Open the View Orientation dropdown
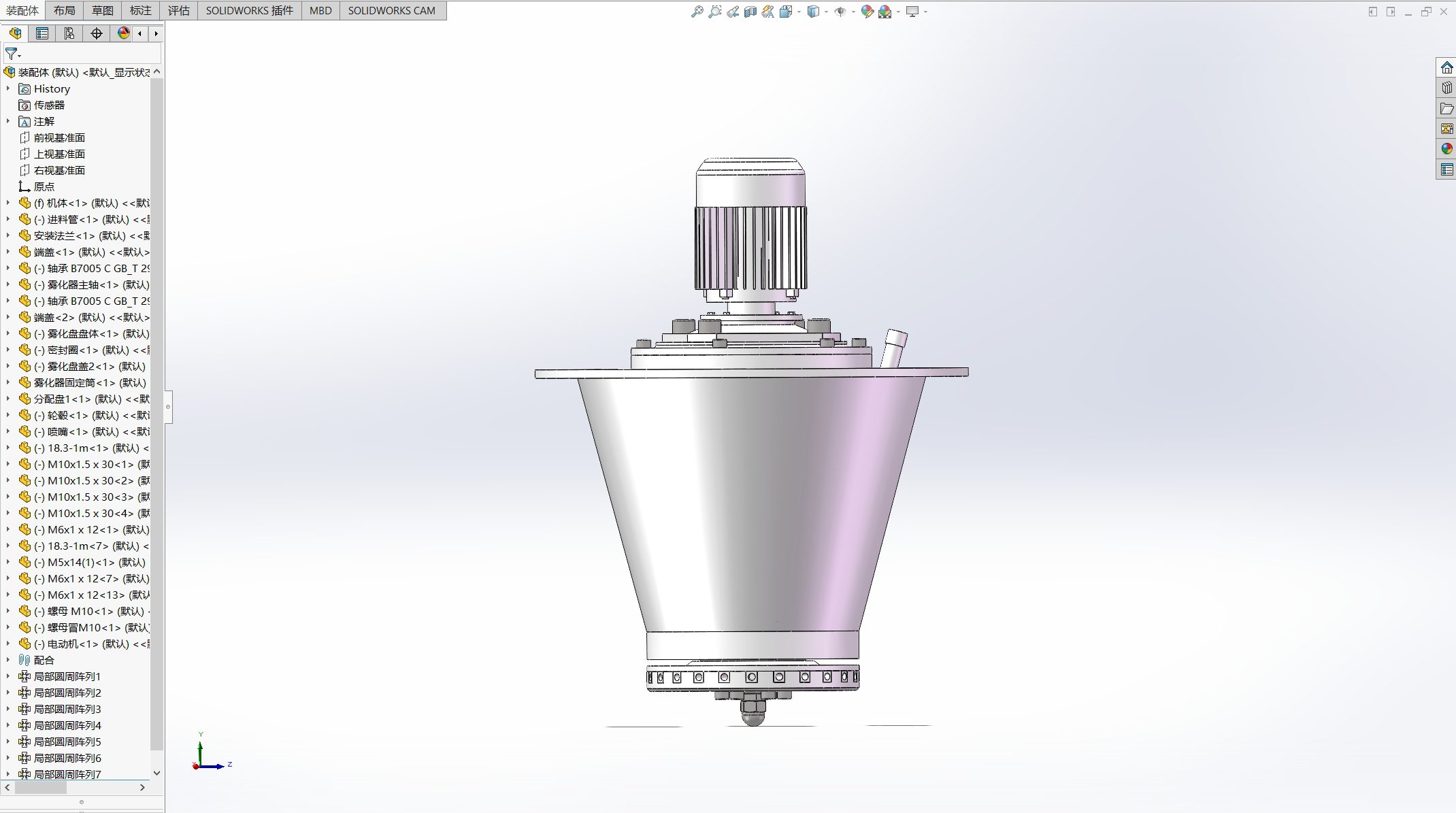Viewport: 1456px width, 813px height. tap(799, 12)
